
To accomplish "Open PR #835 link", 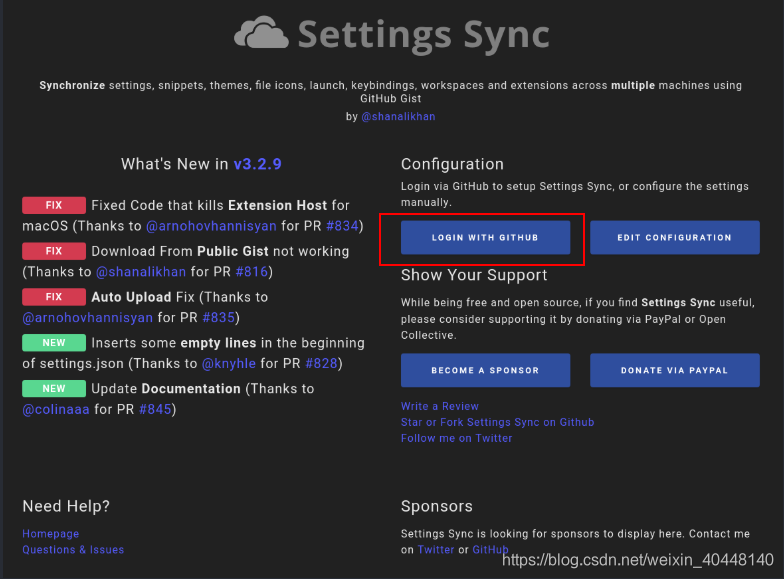I will (x=219, y=318).
